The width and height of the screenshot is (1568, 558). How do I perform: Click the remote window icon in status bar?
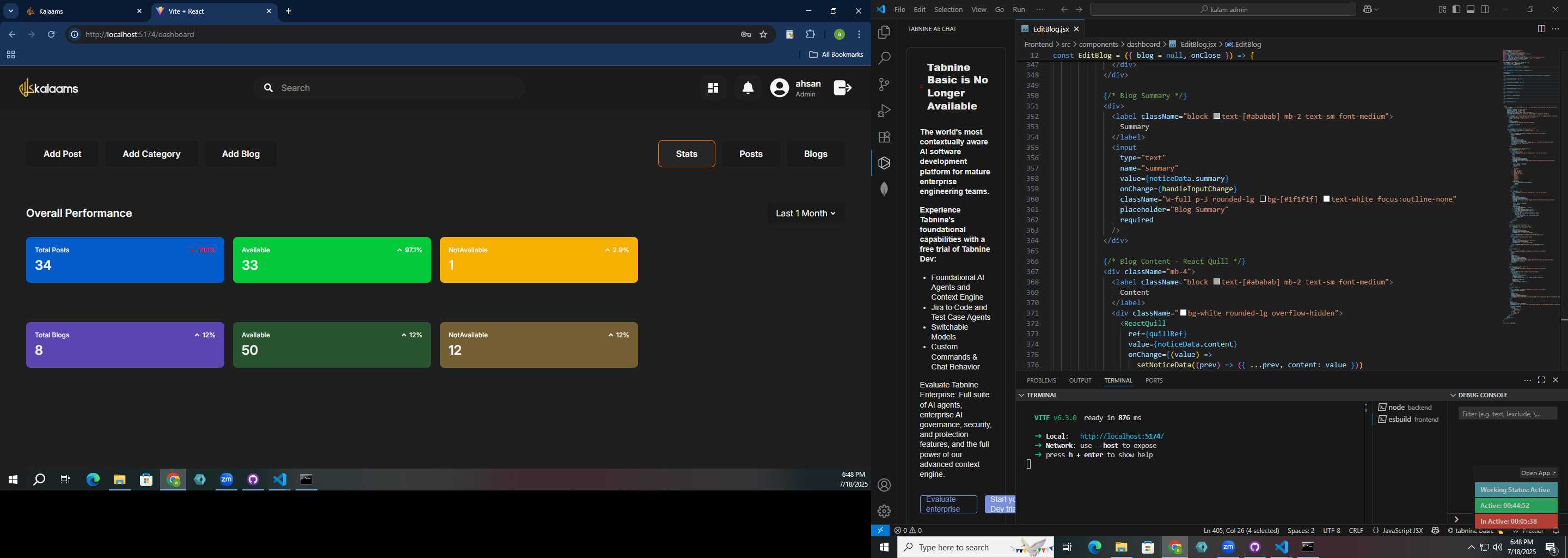click(880, 531)
